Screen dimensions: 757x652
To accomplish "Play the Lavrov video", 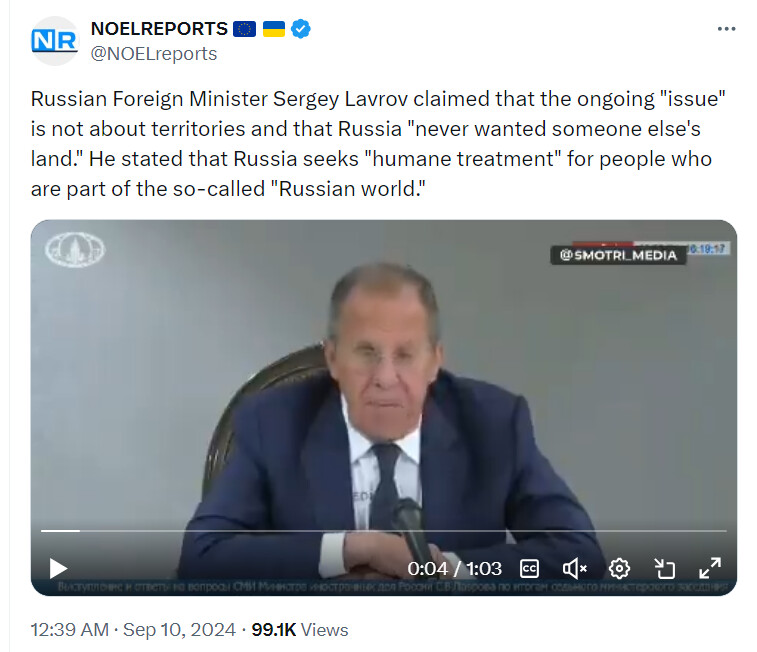I will click(x=58, y=569).
